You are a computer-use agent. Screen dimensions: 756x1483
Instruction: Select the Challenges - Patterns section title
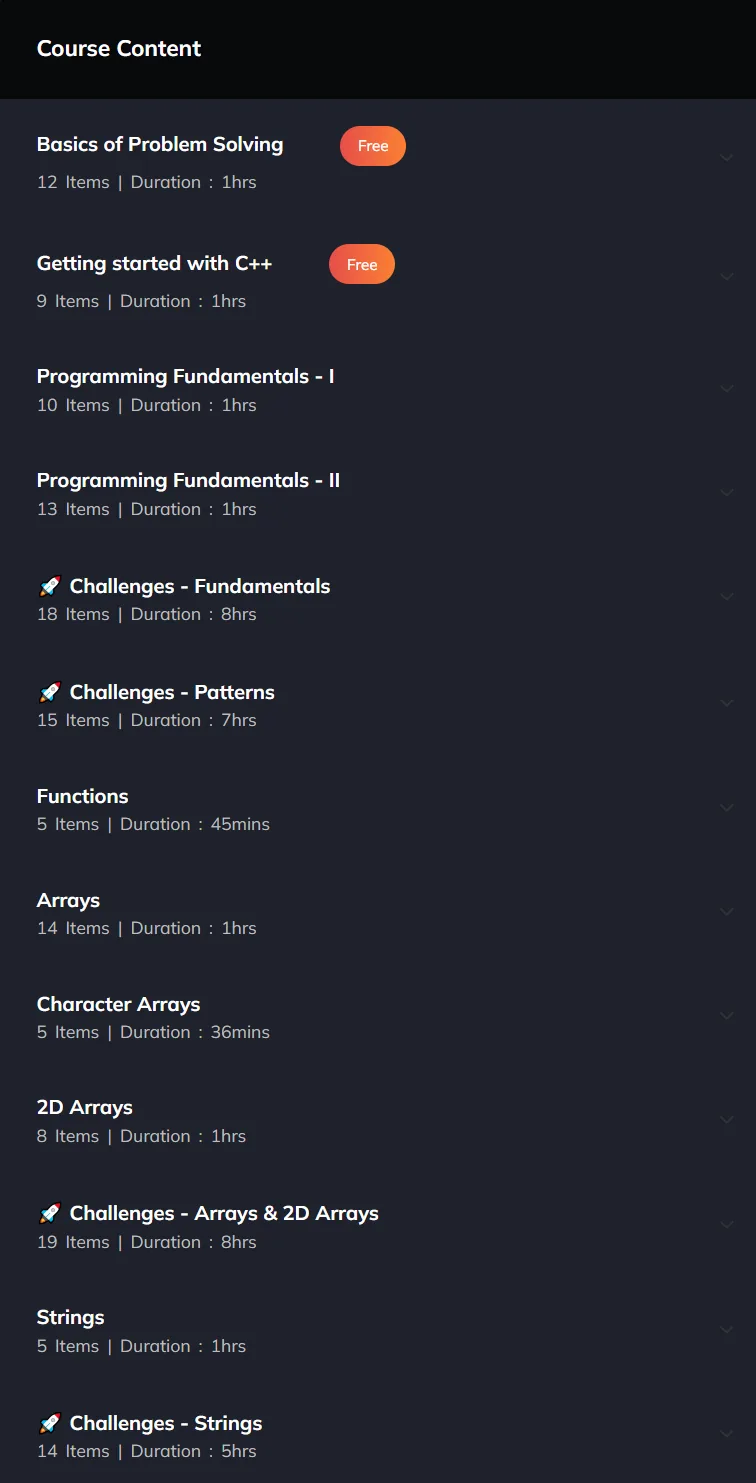172,693
